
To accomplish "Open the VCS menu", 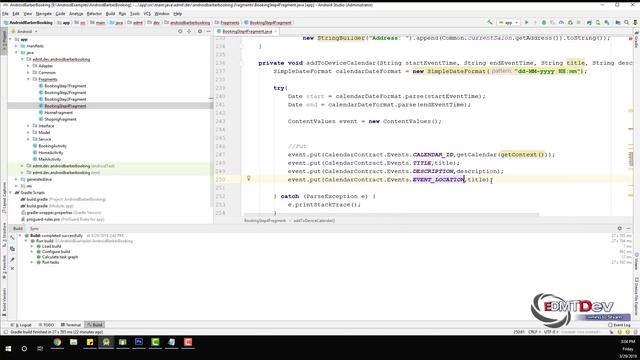I will (x=147, y=13).
